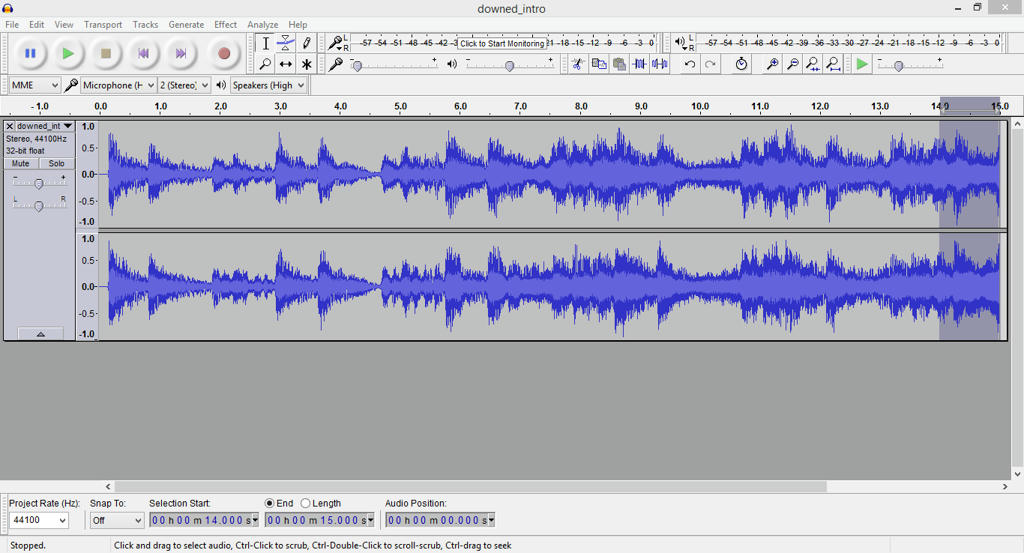Screen dimensions: 1024x553
Task: Choose the Multi-Tool asterisk mode
Action: coord(306,64)
